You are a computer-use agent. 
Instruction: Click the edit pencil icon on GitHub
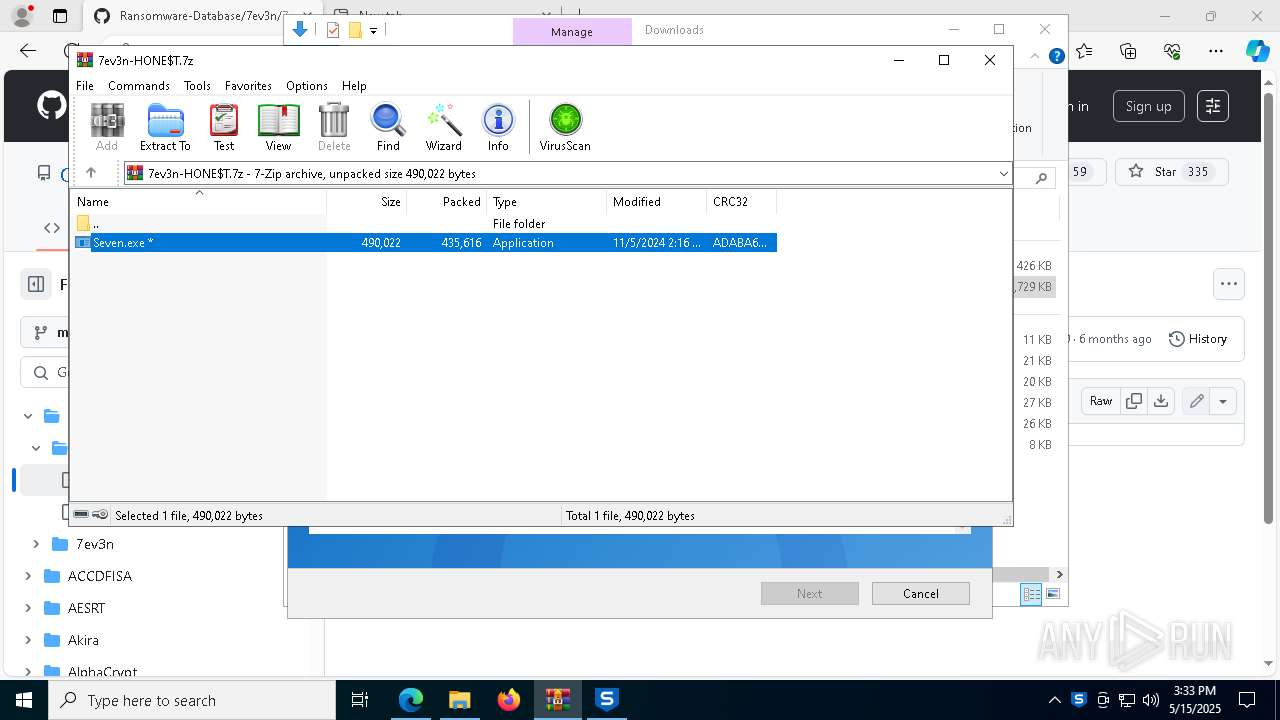[x=1196, y=401]
